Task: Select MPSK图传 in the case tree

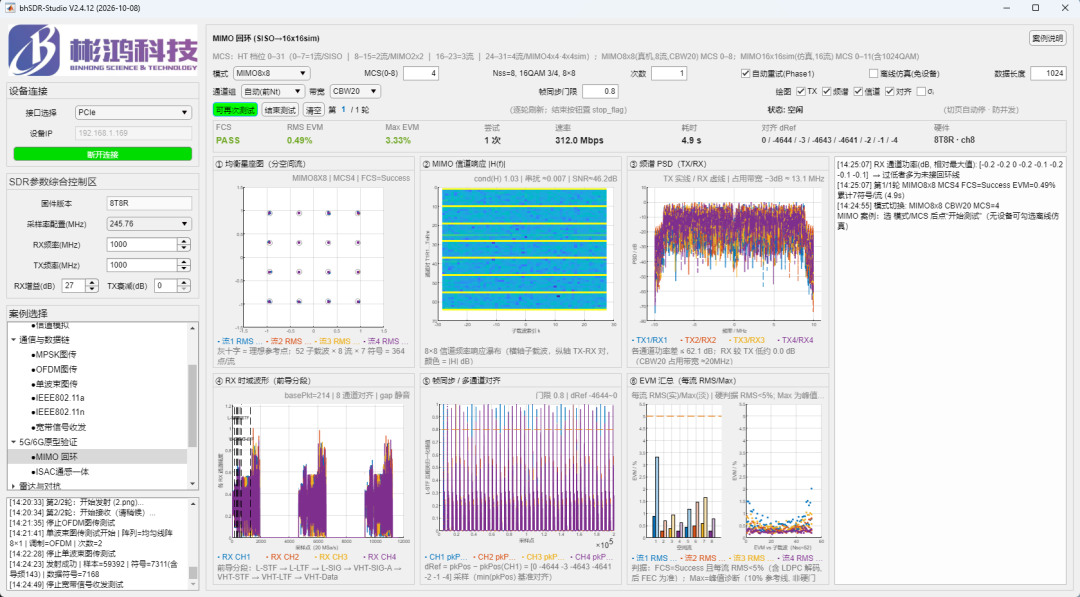Action: point(56,355)
